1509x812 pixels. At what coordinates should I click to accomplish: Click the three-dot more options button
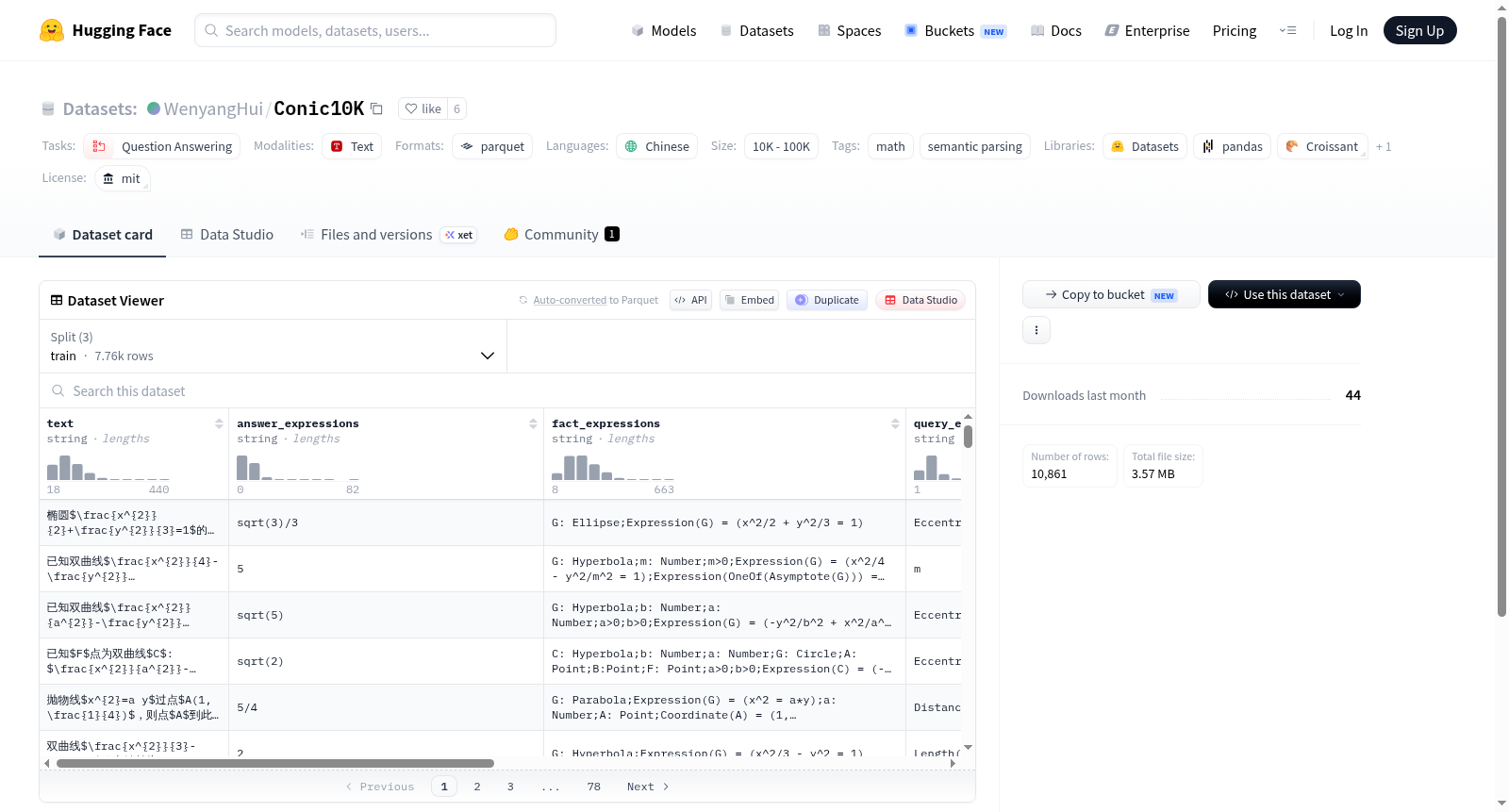pos(1036,330)
